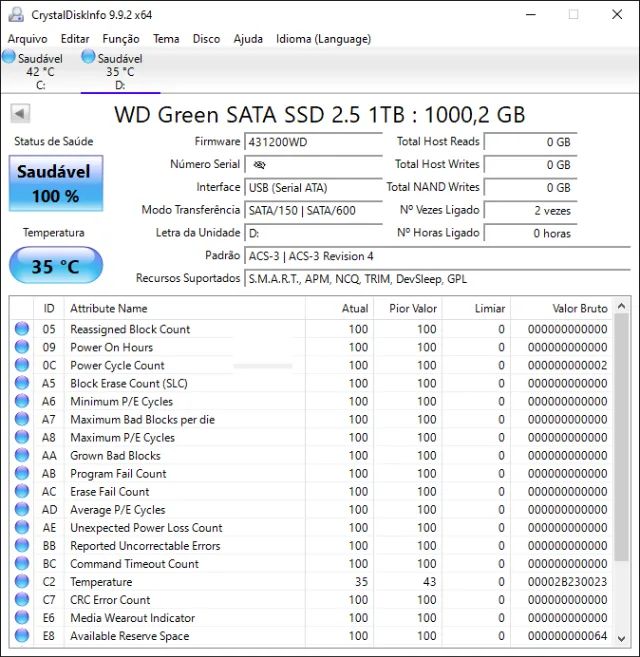Click the Recursos Suportados field
The image size is (640, 657).
(438, 279)
